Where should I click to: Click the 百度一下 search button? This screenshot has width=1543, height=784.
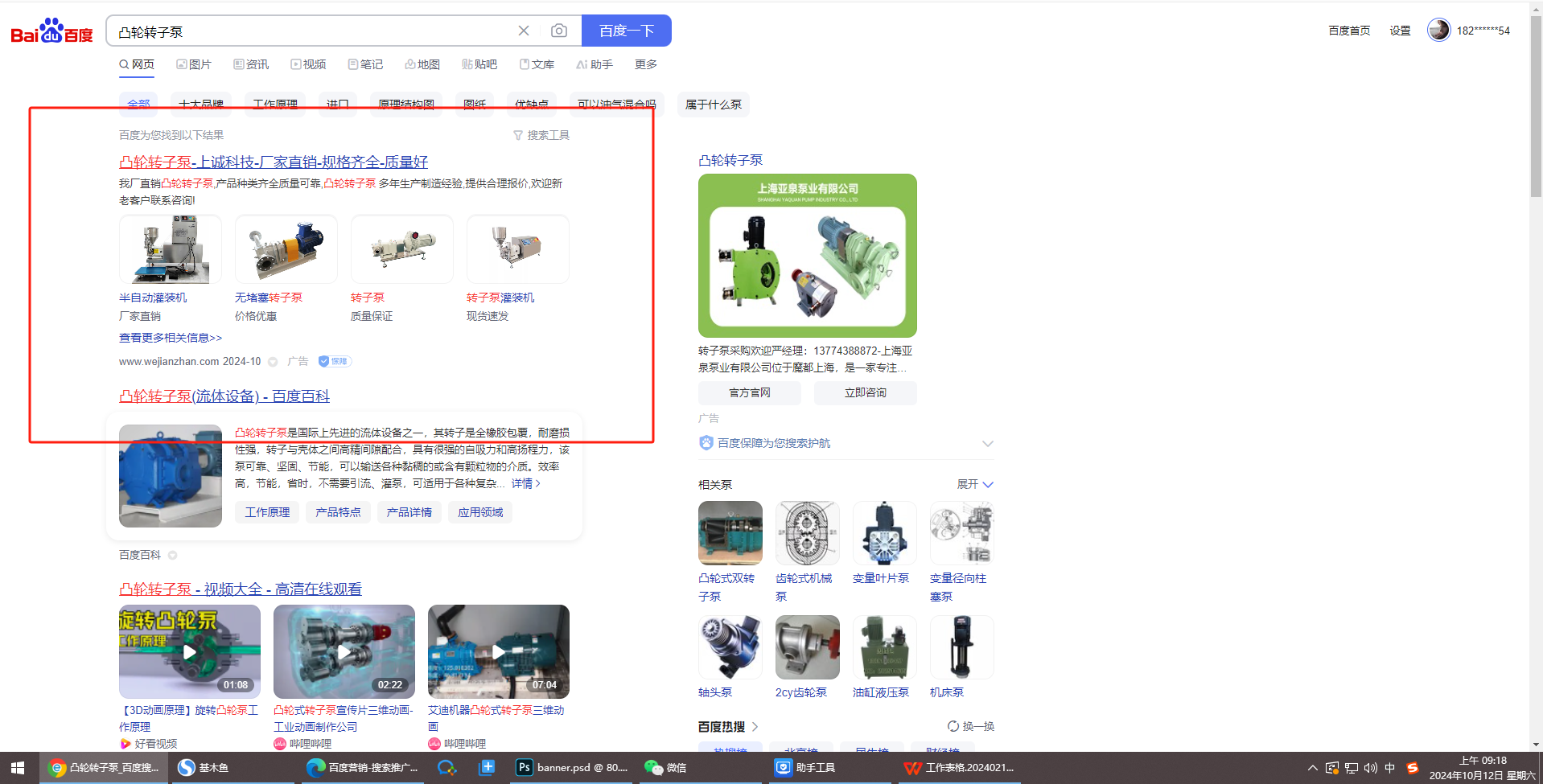tap(627, 31)
